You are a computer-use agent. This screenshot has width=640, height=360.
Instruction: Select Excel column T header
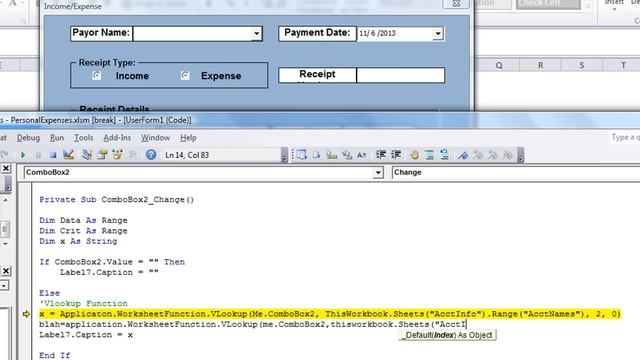coord(623,65)
